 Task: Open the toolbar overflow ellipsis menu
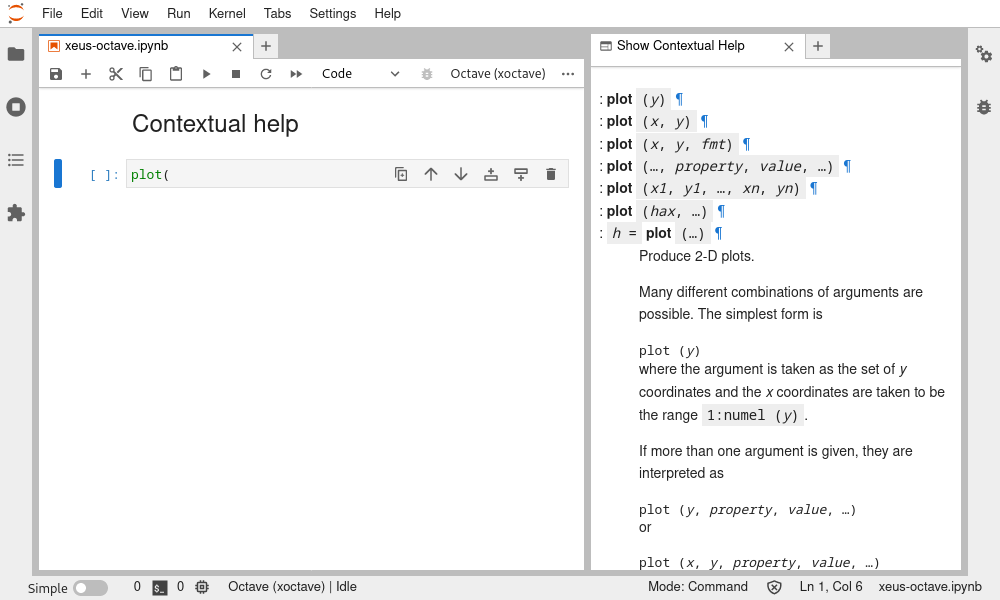[568, 74]
